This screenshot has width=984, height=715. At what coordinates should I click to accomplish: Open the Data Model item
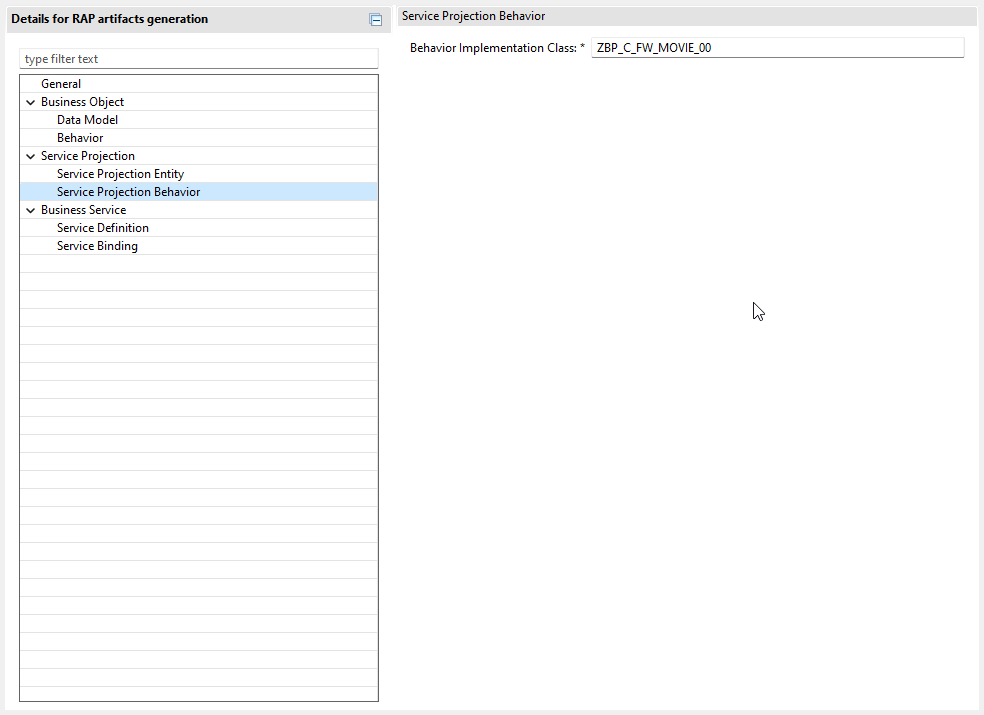pyautogui.click(x=87, y=120)
